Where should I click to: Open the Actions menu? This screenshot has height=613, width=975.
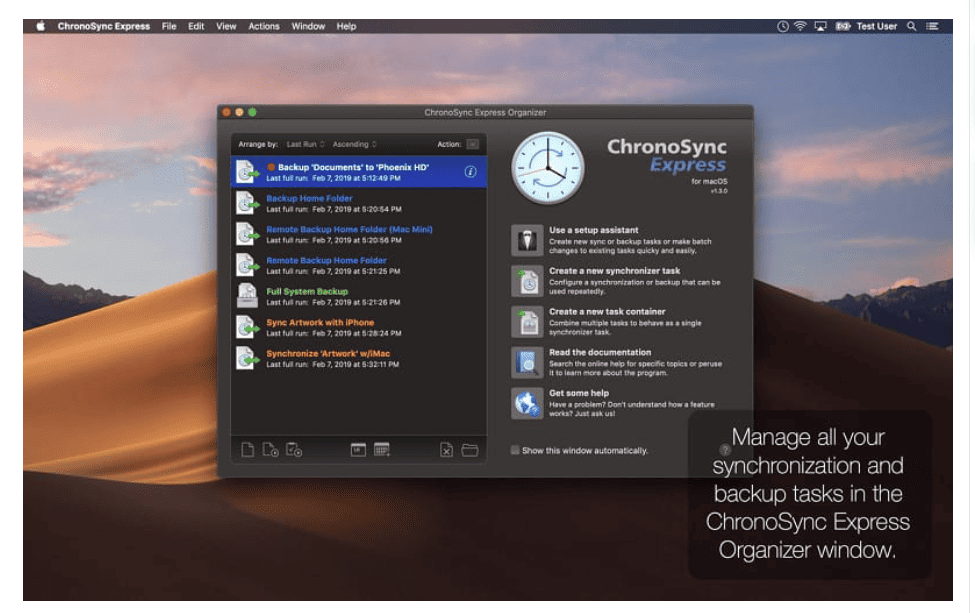point(264,26)
